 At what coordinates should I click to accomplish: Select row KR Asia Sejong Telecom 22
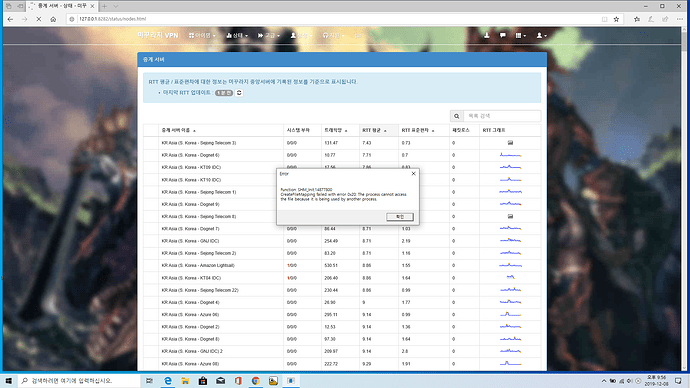[x=342, y=290]
